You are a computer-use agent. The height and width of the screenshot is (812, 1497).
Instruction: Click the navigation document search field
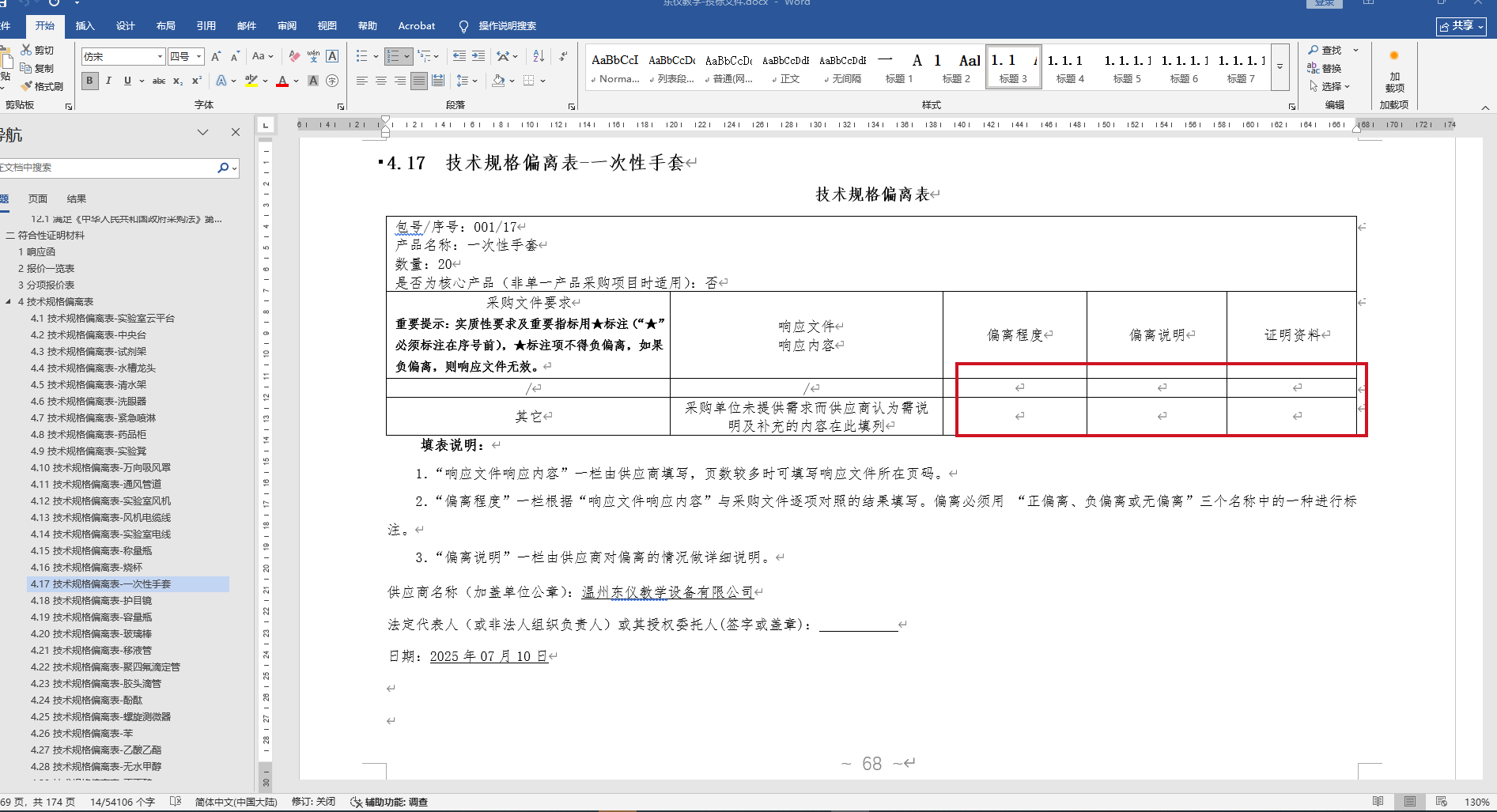(x=108, y=168)
